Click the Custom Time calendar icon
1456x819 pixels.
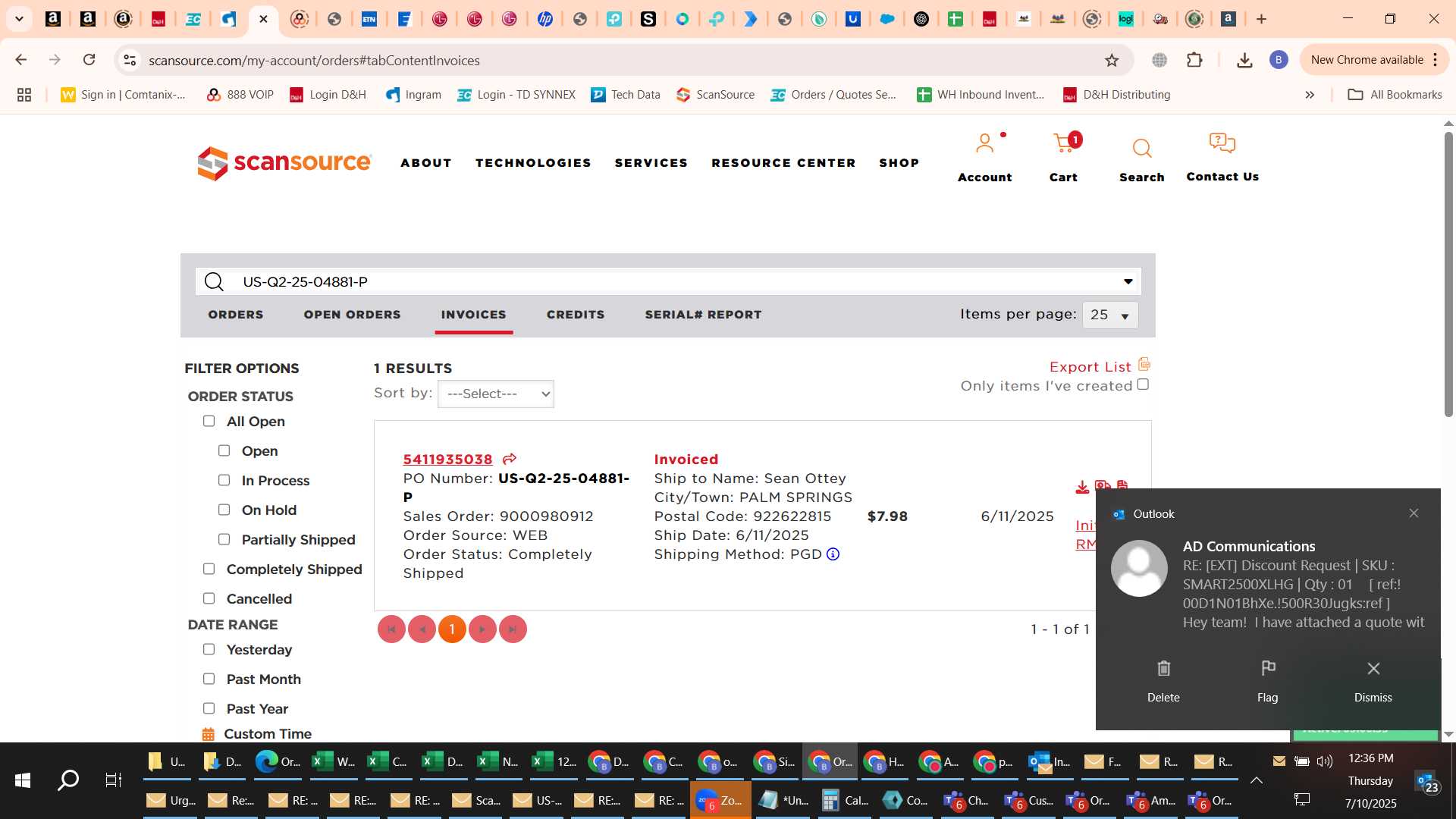(209, 734)
